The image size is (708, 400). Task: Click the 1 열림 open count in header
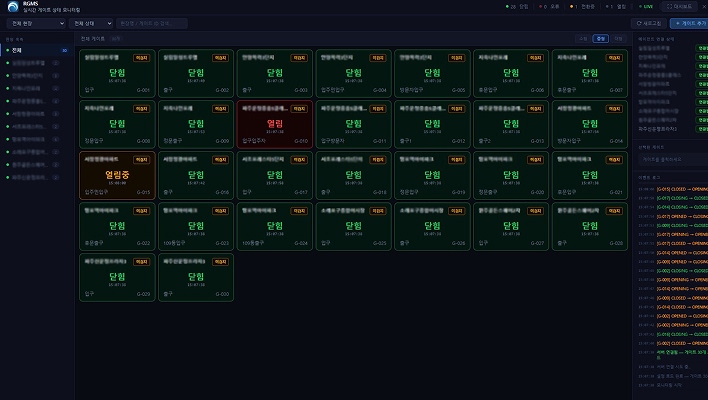point(616,7)
